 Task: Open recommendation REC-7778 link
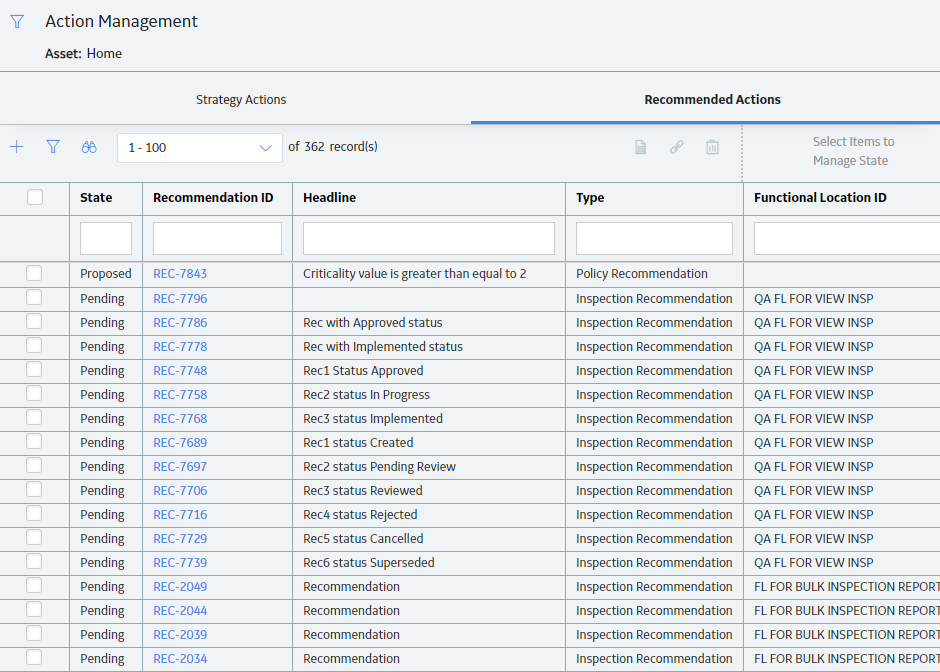pos(180,346)
